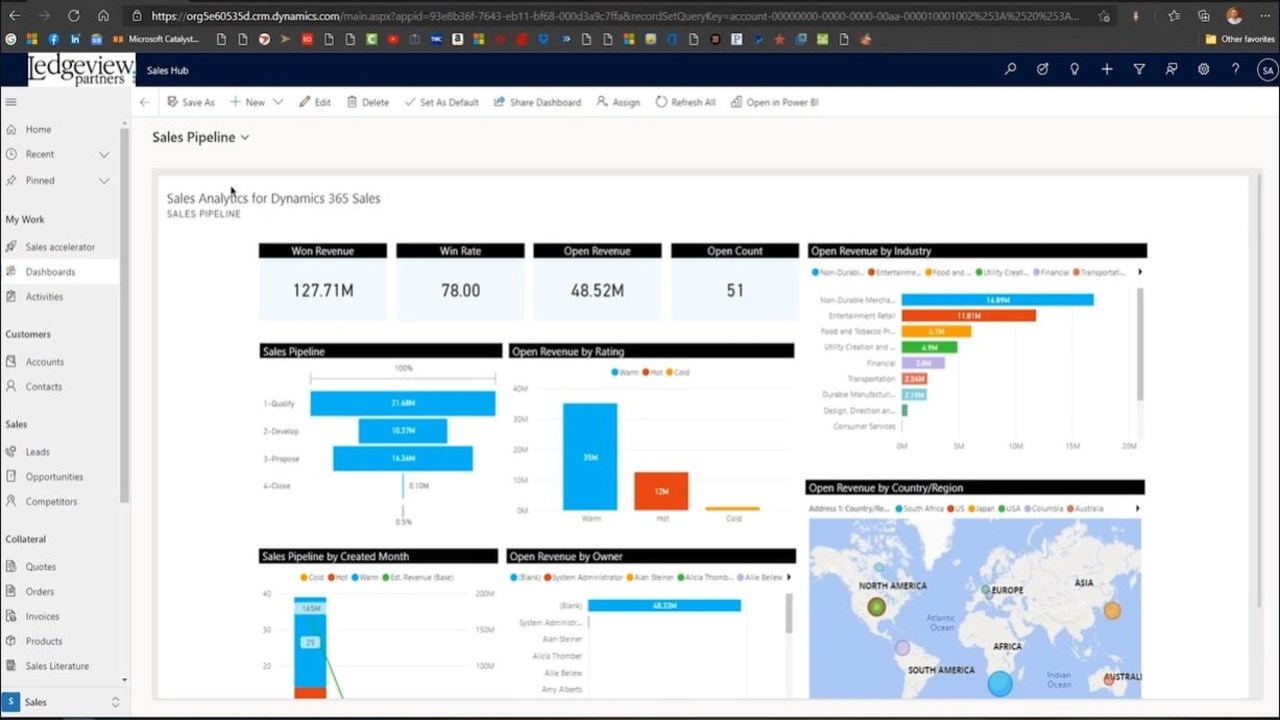Open the question mark help icon

1236,70
